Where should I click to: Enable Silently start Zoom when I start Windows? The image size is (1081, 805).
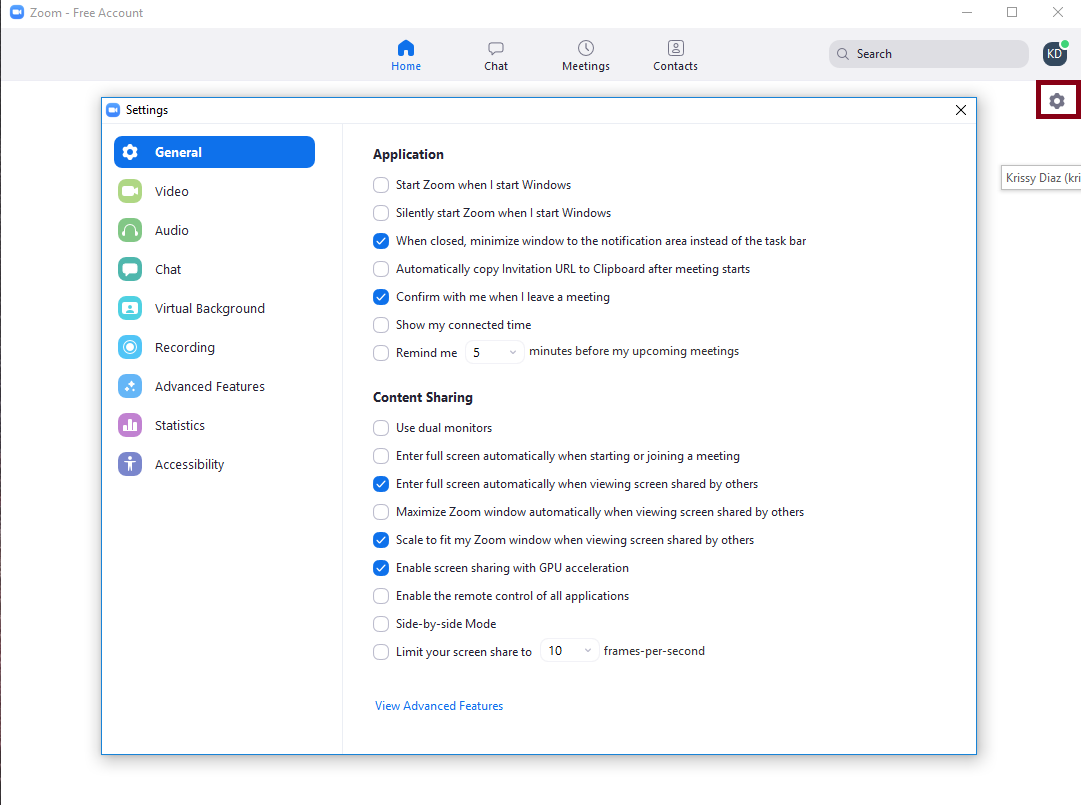[381, 213]
